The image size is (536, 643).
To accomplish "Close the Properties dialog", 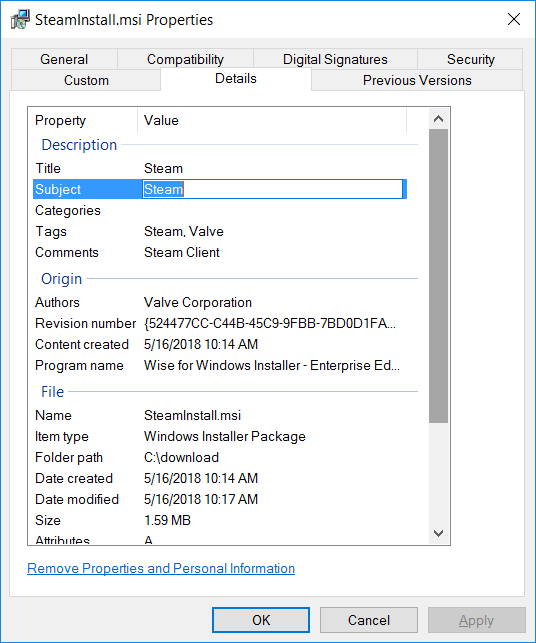I will (513, 19).
